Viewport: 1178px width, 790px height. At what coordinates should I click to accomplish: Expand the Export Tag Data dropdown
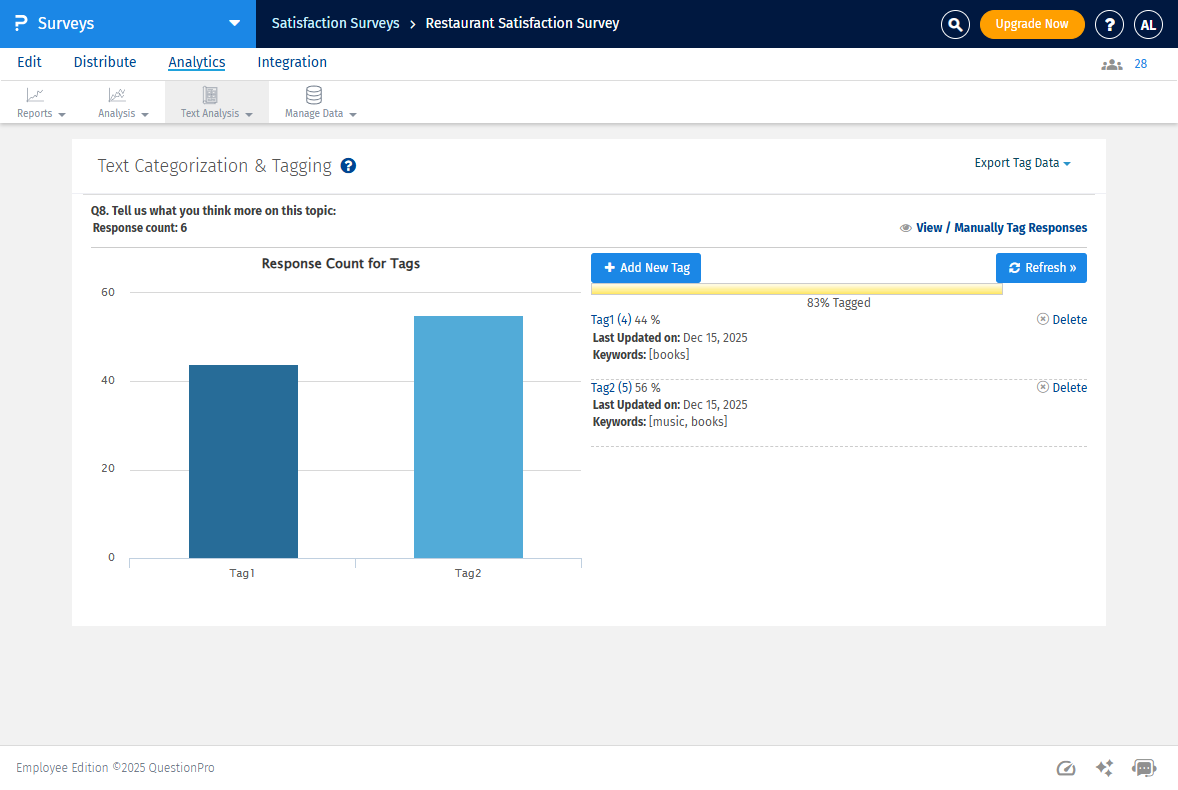[1022, 163]
